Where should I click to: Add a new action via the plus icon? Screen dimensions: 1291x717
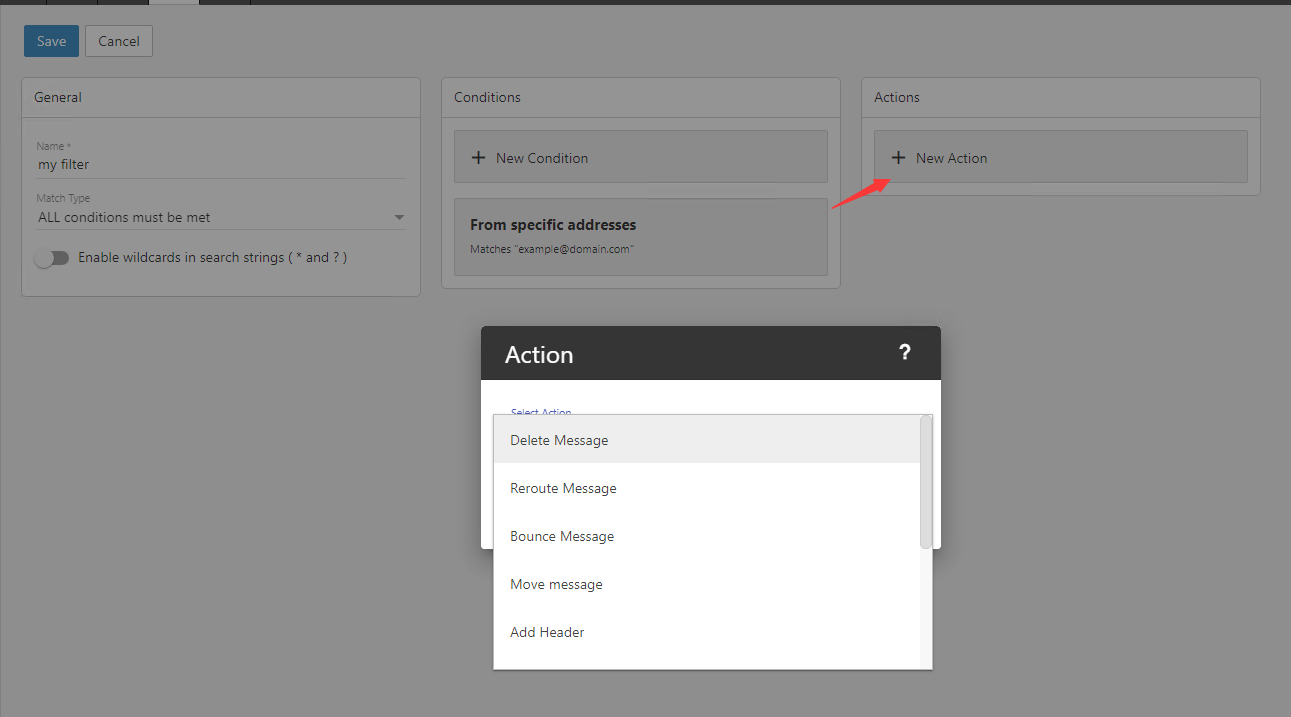pyautogui.click(x=898, y=157)
